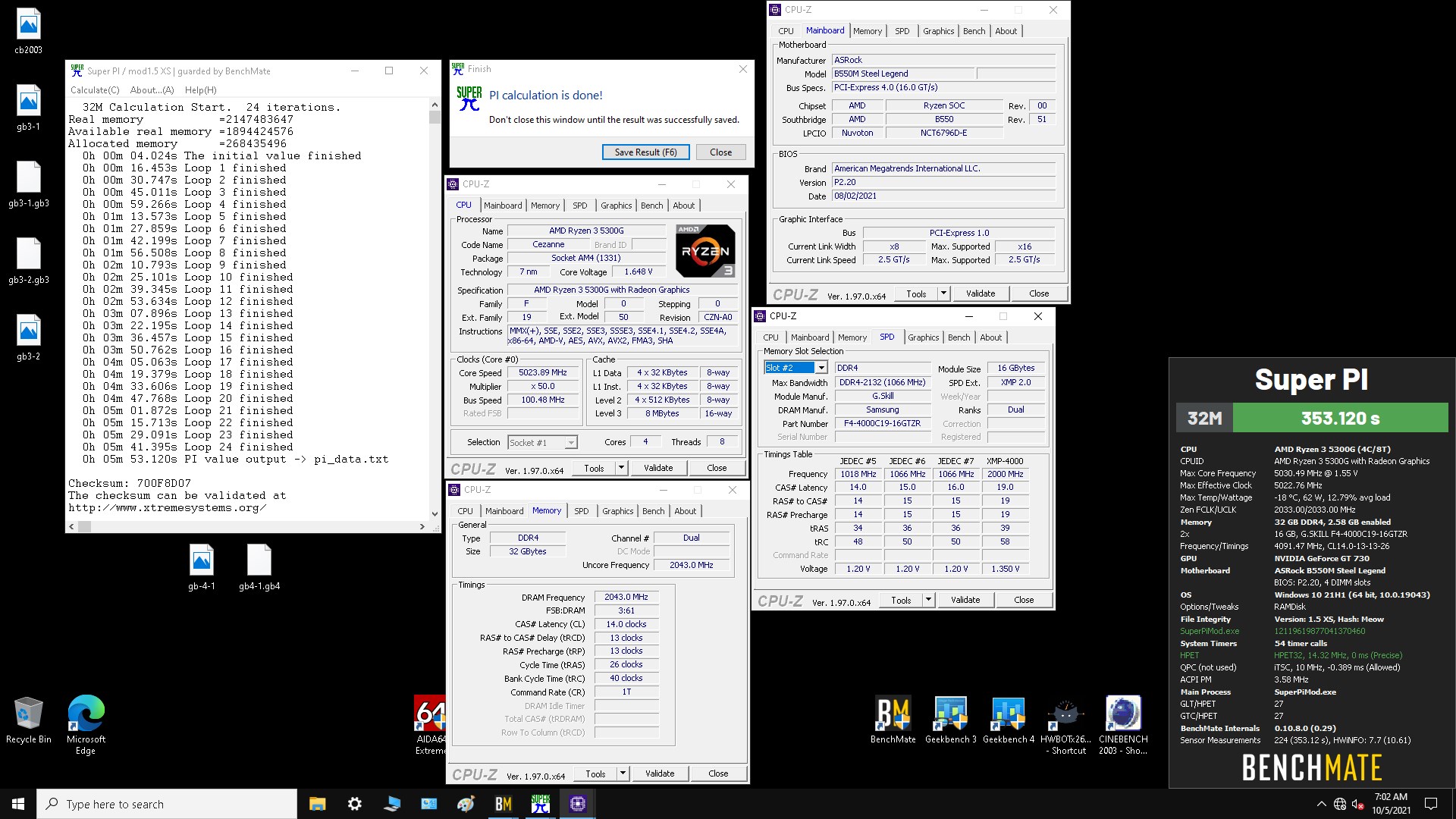1456x819 pixels.
Task: Click the Part Number F4-4000C19-16GTZR field
Action: click(x=882, y=423)
